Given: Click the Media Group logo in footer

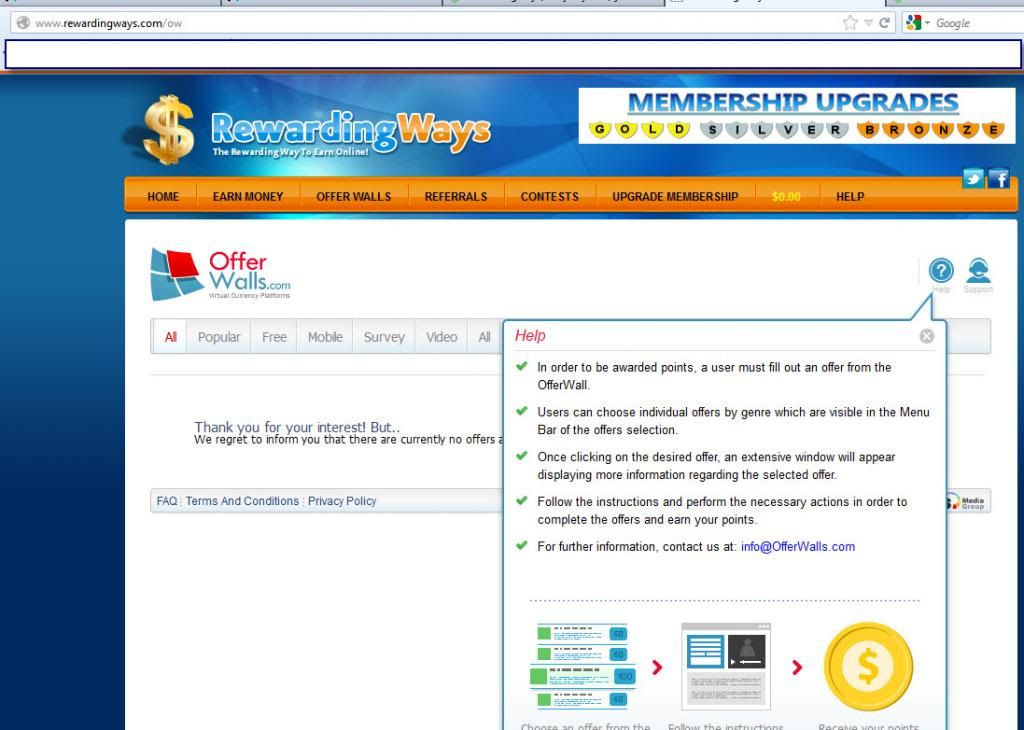Looking at the screenshot, I should [x=967, y=502].
